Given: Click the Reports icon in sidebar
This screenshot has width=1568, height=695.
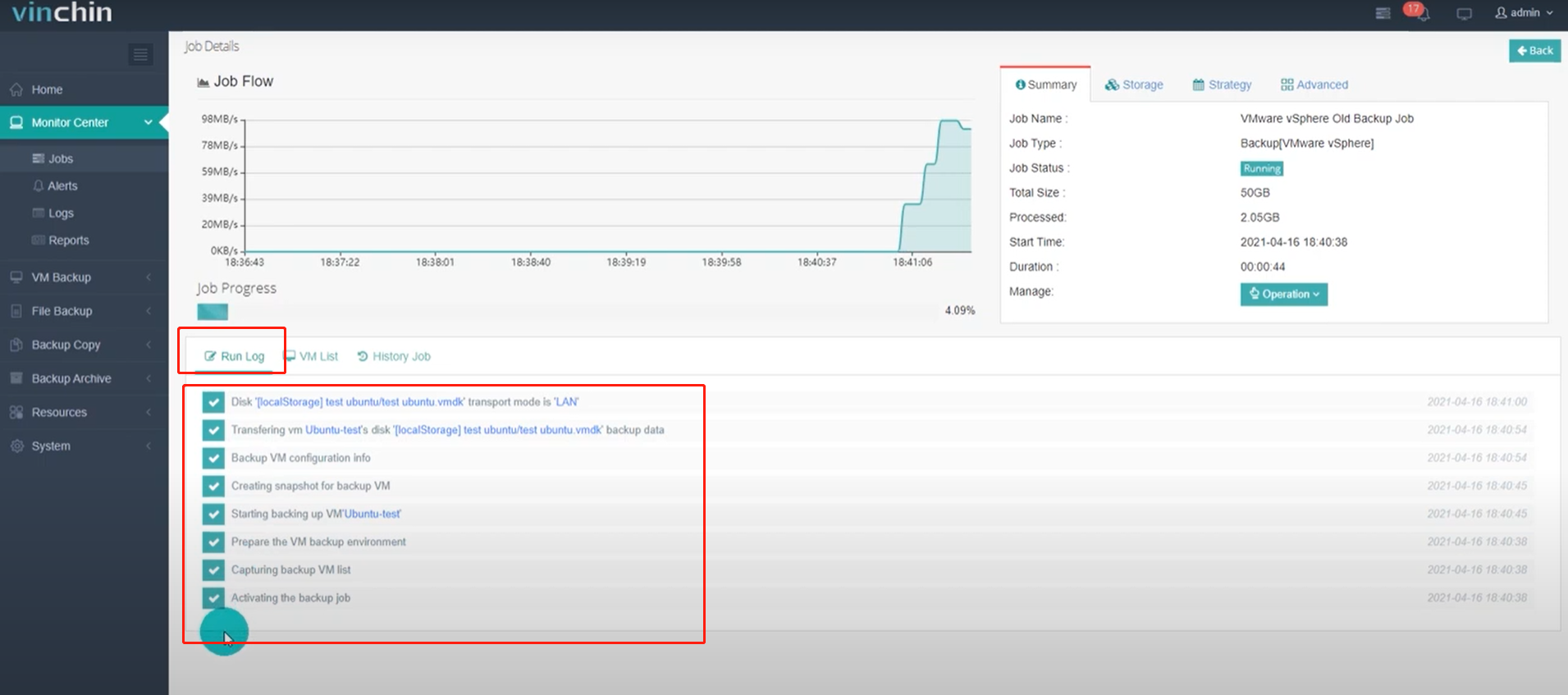Looking at the screenshot, I should [x=39, y=240].
